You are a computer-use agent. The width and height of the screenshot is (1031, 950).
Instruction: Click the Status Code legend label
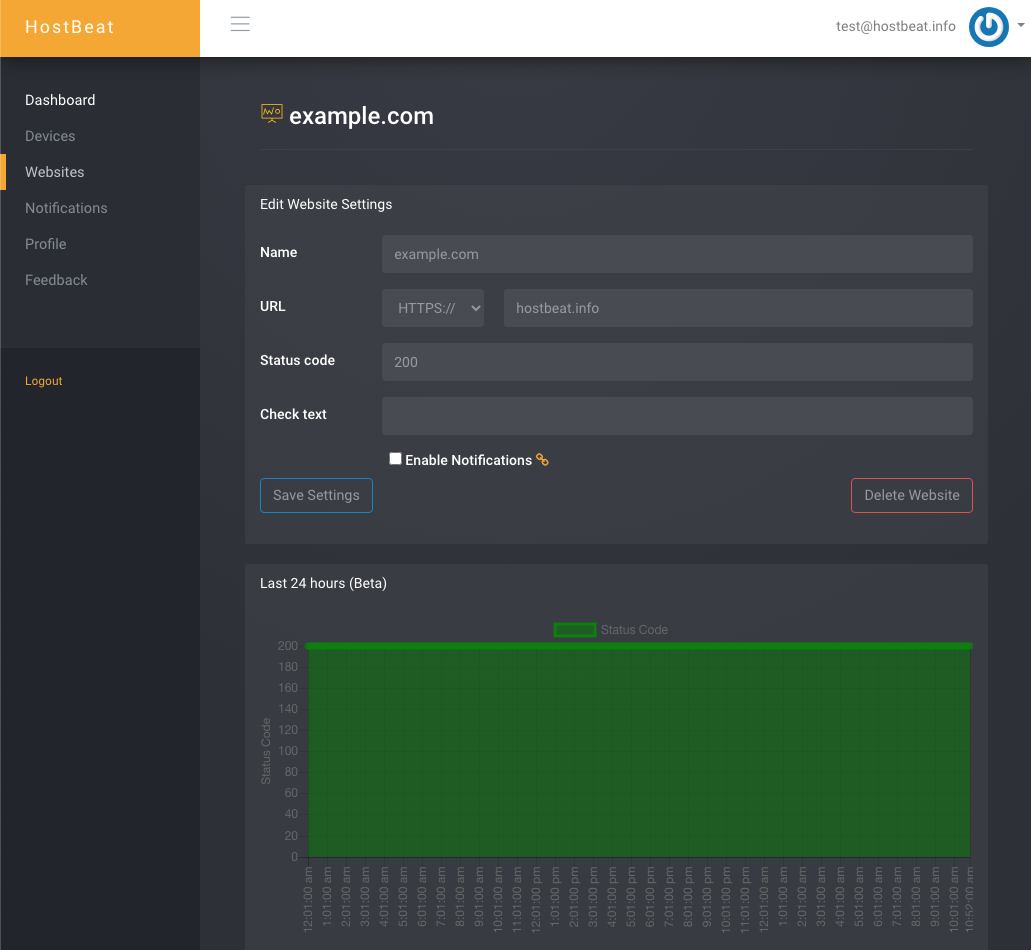pos(634,630)
